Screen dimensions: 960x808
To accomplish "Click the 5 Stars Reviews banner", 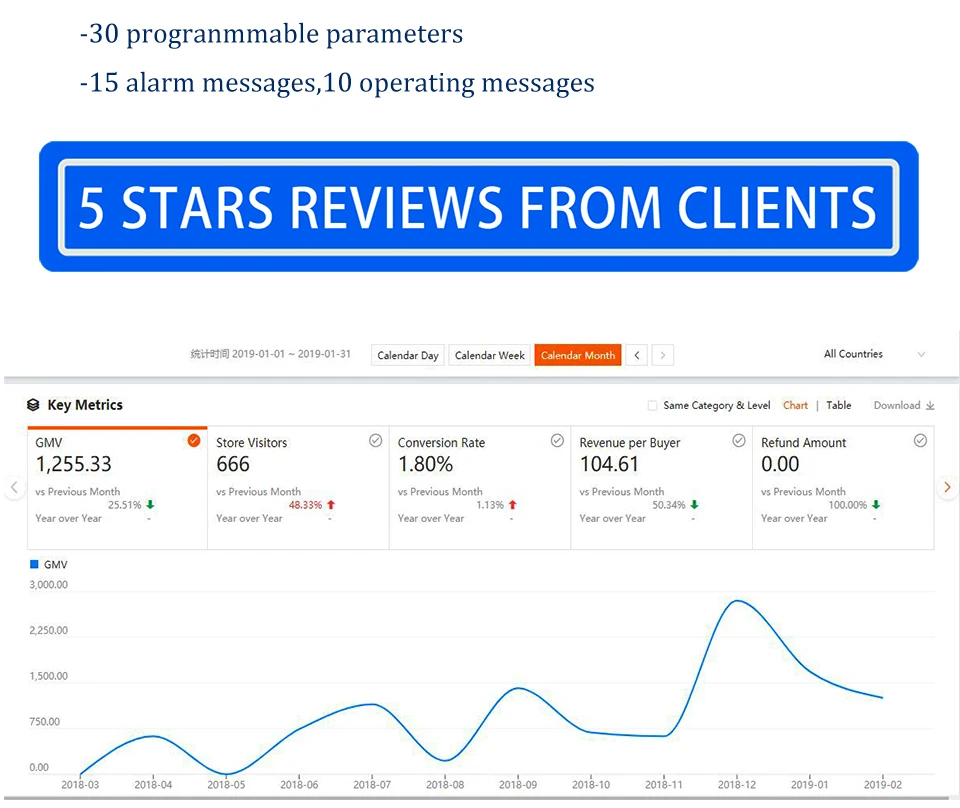I will [x=479, y=207].
